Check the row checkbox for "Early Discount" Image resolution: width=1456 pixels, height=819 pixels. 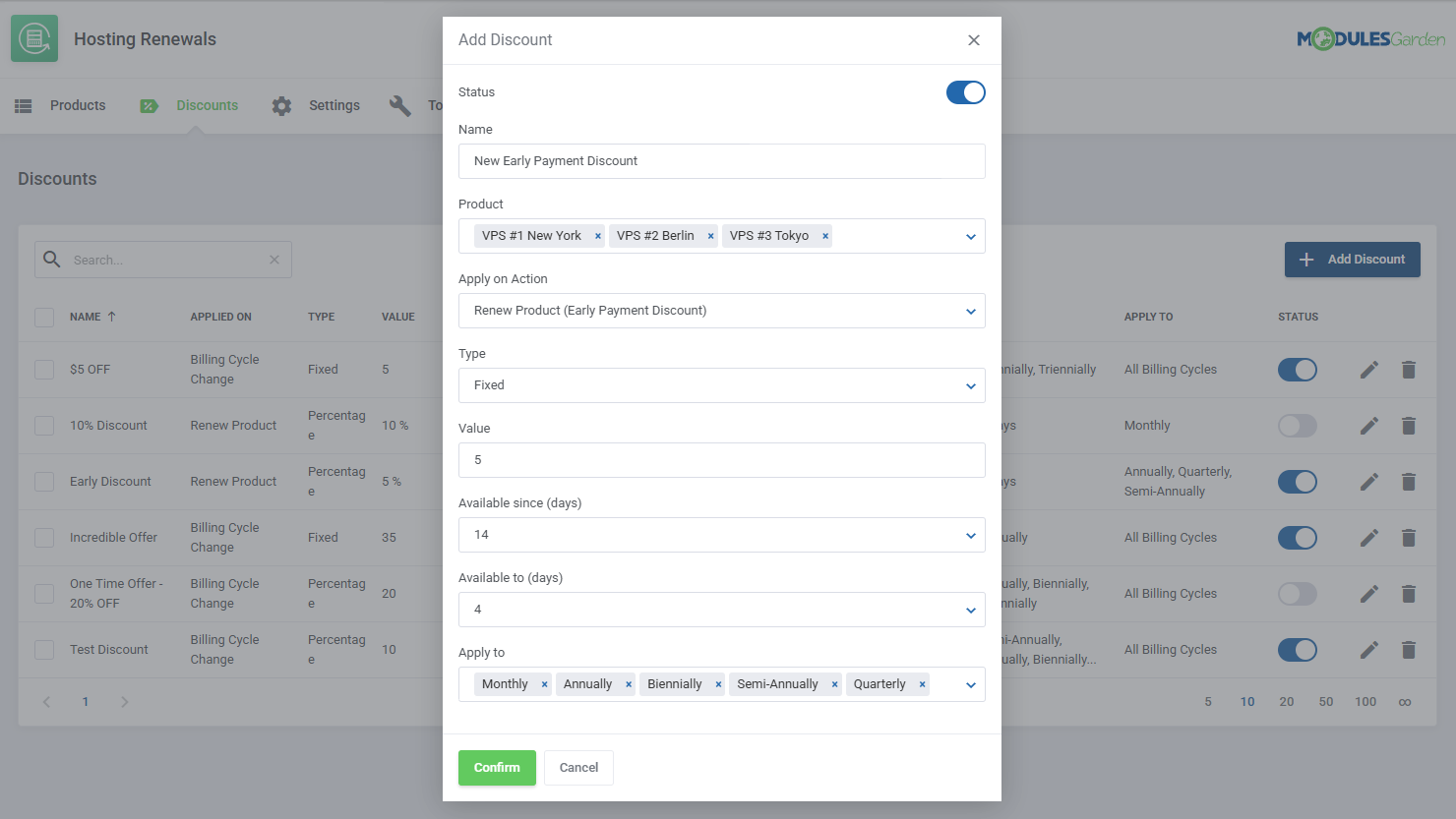coord(43,481)
